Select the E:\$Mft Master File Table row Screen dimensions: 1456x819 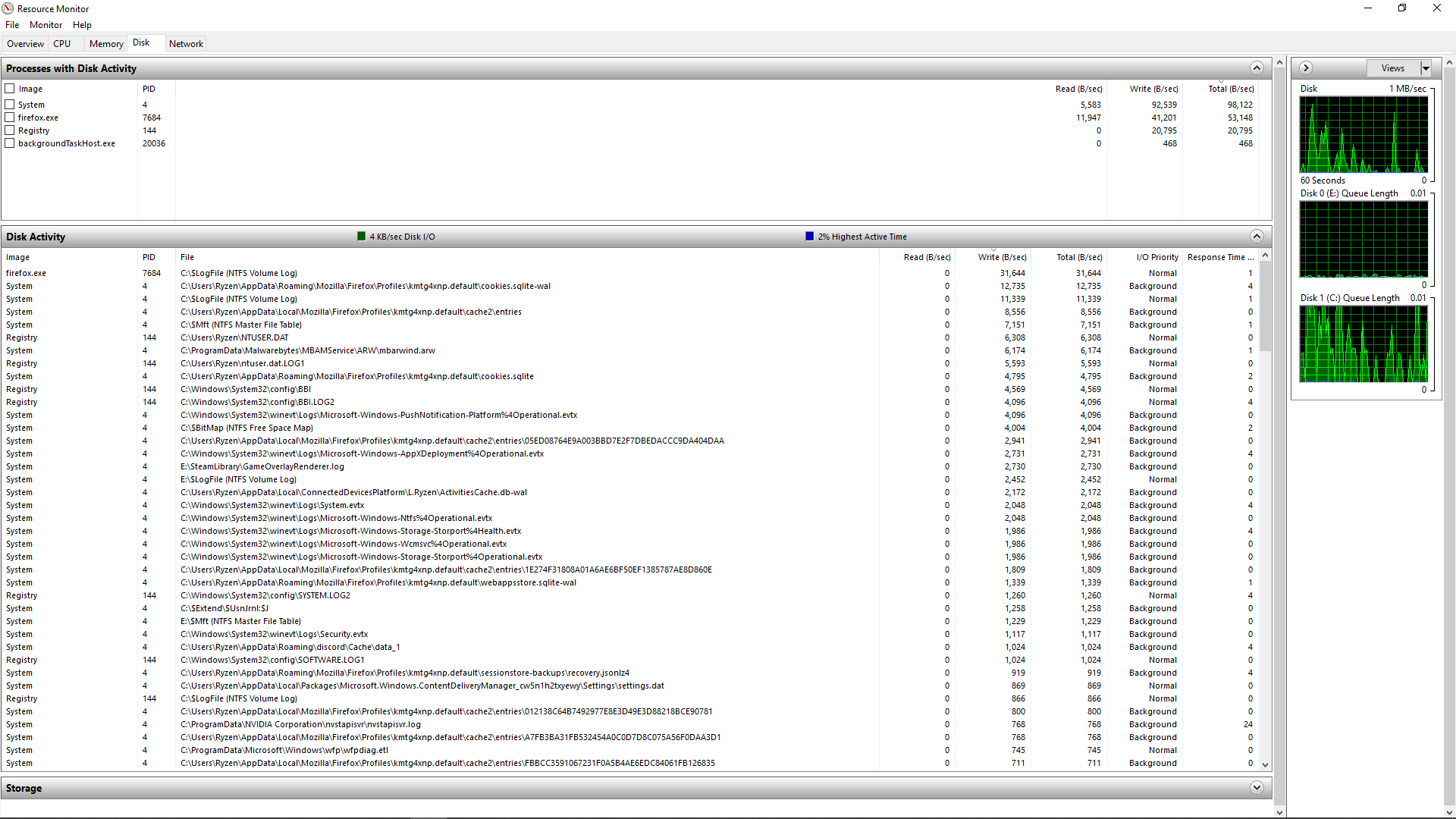[629, 621]
